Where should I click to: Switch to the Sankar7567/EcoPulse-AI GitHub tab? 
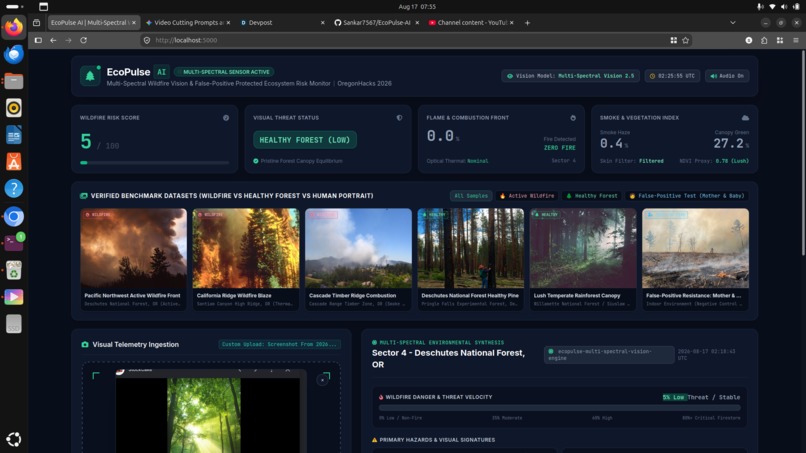pos(376,23)
